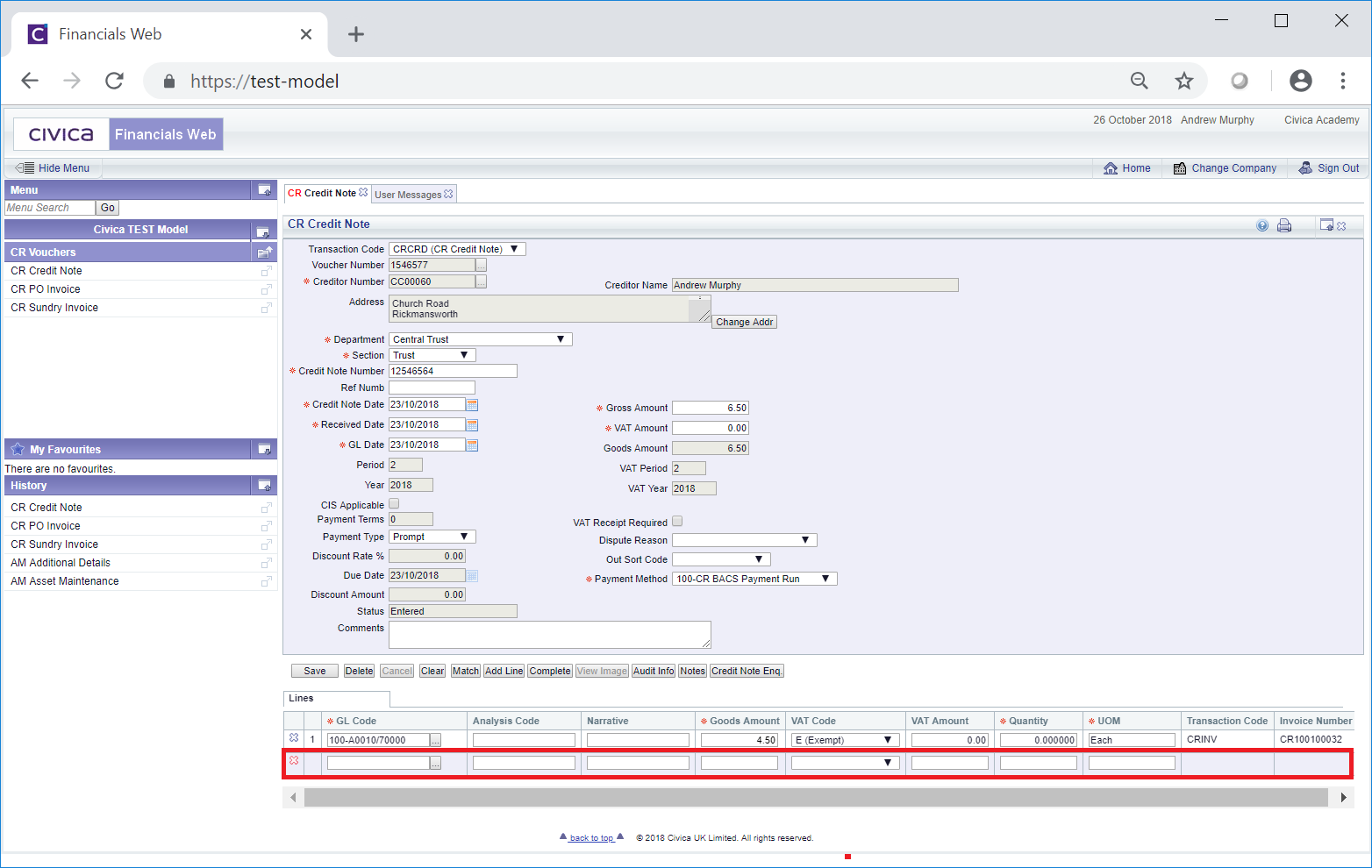Open AM Additional Details from History
Screen dimensions: 1372x868
[61, 563]
